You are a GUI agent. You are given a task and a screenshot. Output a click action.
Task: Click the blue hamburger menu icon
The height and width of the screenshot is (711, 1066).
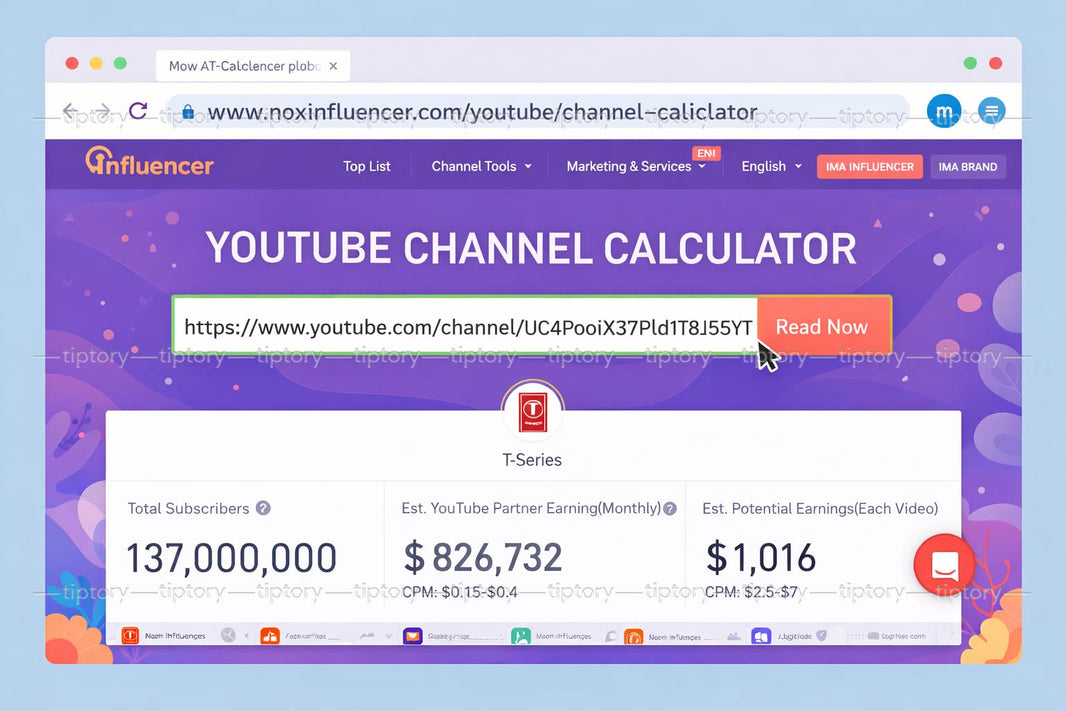point(992,111)
